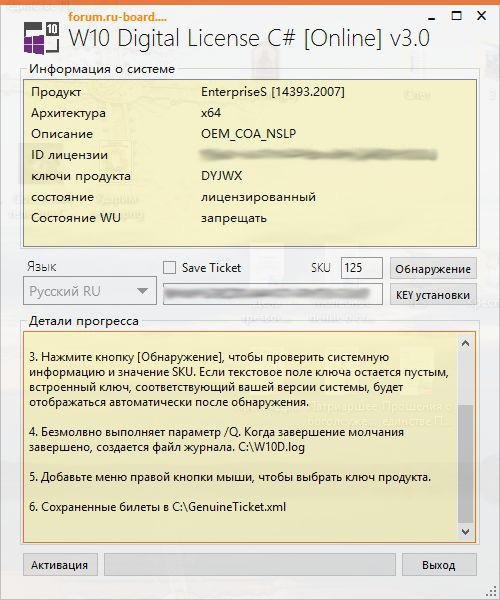Click the Состояние WU row label
The height and width of the screenshot is (600, 500).
(76, 218)
